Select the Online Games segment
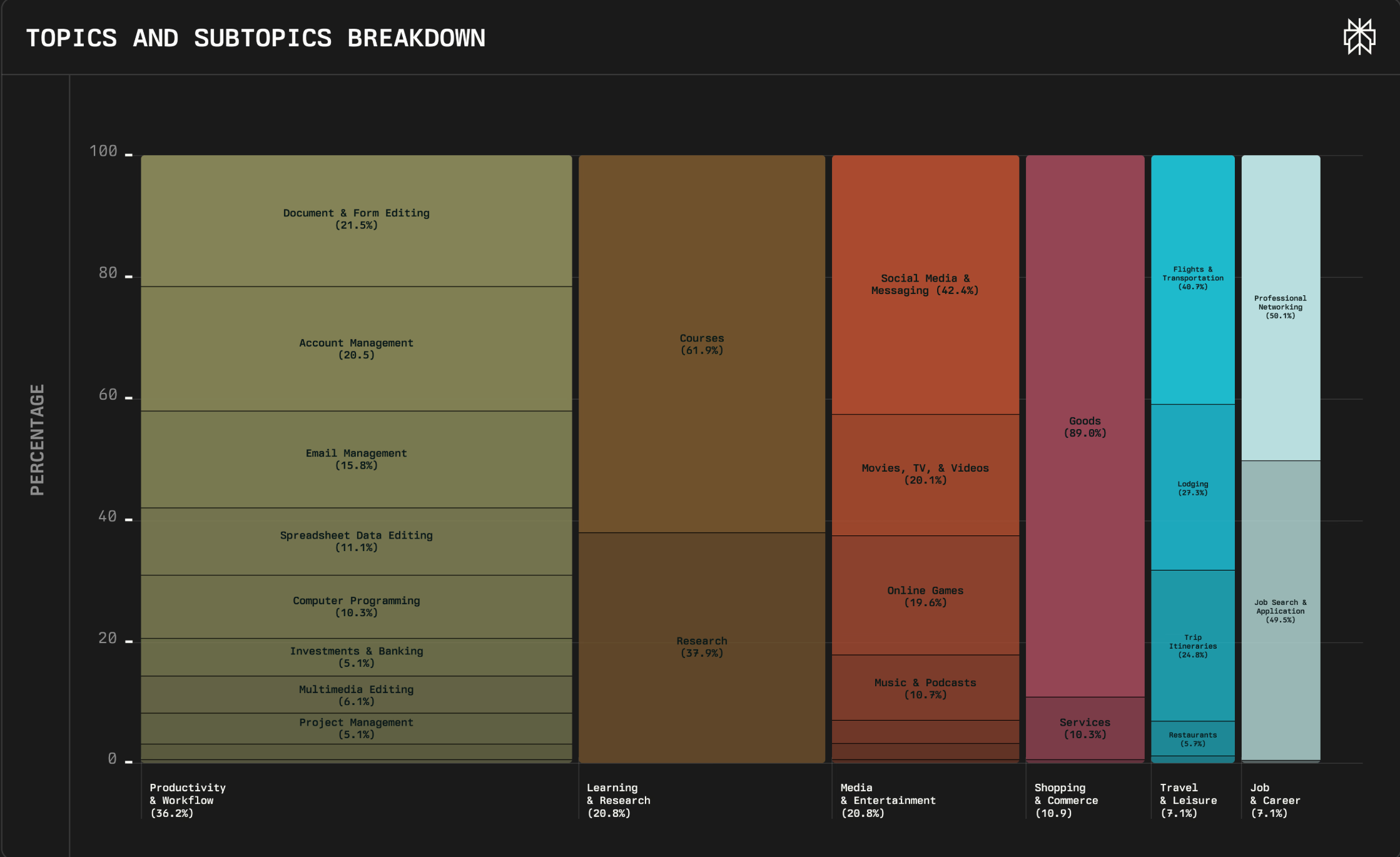Screen dimensions: 1400x857 [925, 596]
